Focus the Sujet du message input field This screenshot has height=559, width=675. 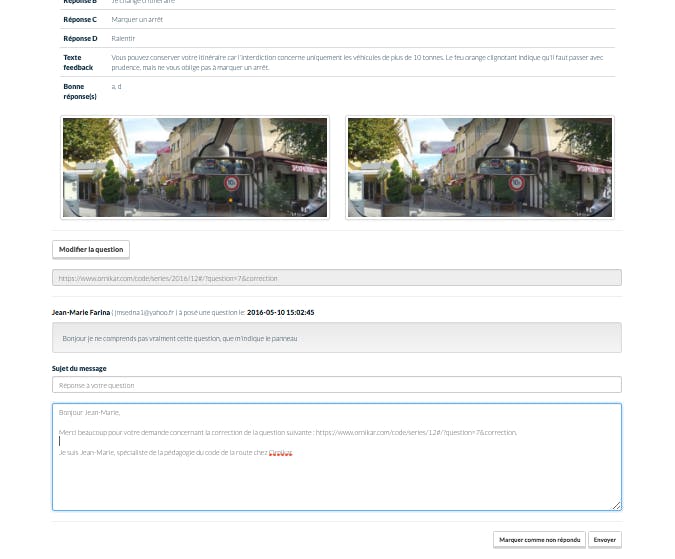(337, 385)
